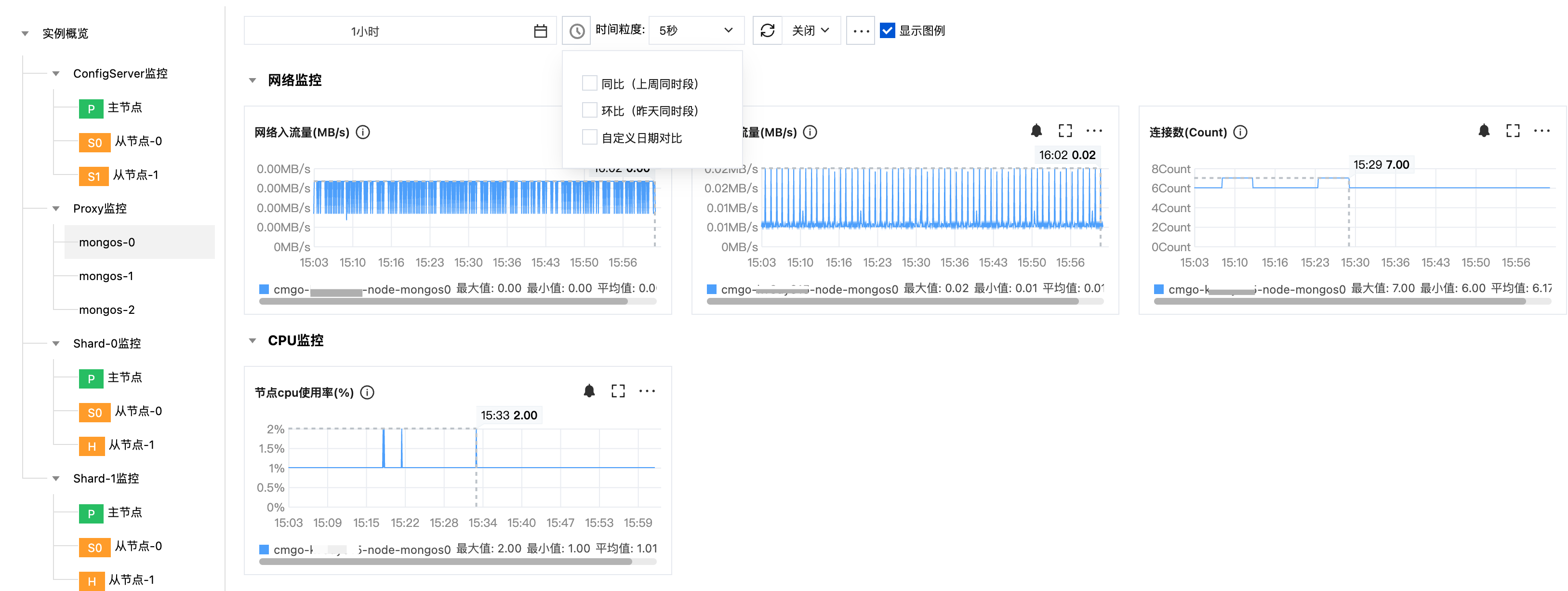Uncheck the 显示图例 checkbox
This screenshot has width=1568, height=591.
[888, 30]
